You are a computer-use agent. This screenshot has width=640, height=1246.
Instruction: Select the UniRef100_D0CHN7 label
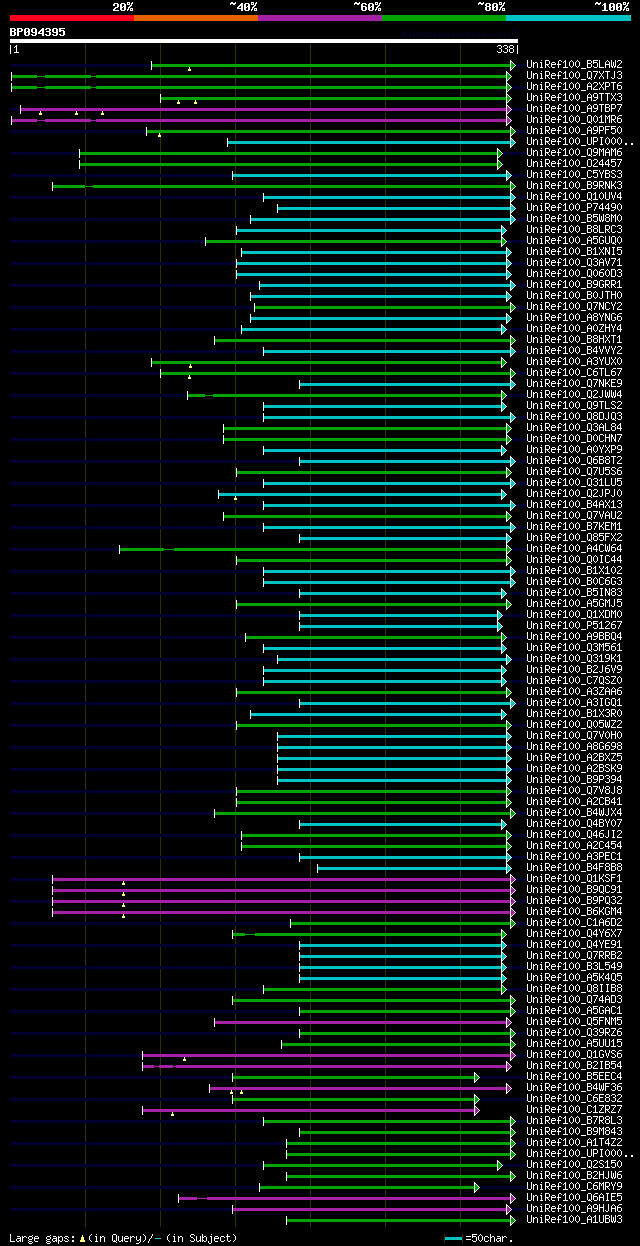tap(574, 439)
